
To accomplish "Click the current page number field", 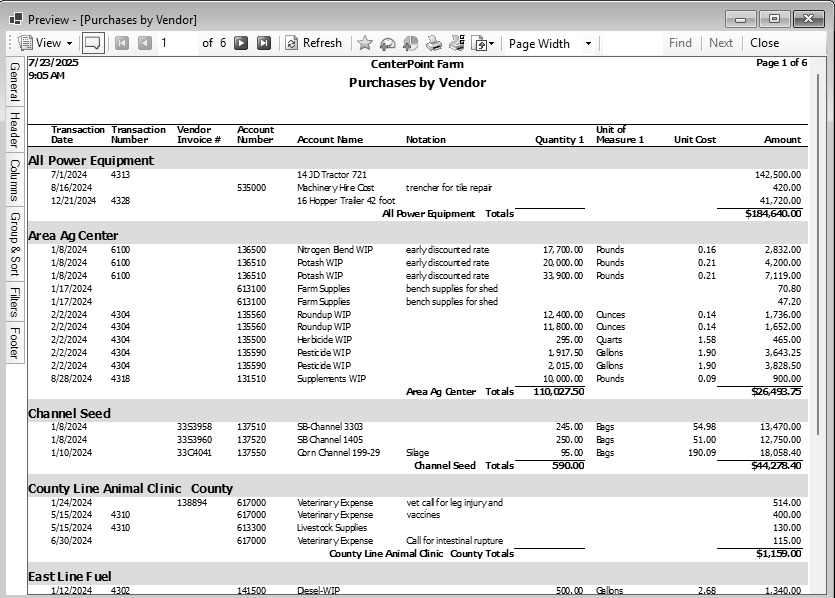I will coord(175,43).
